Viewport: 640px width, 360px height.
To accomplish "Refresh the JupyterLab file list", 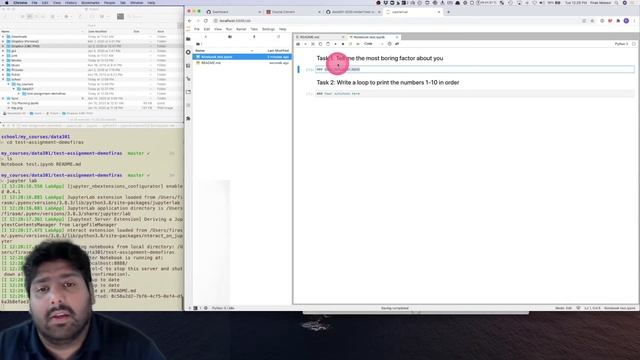I will click(278, 37).
